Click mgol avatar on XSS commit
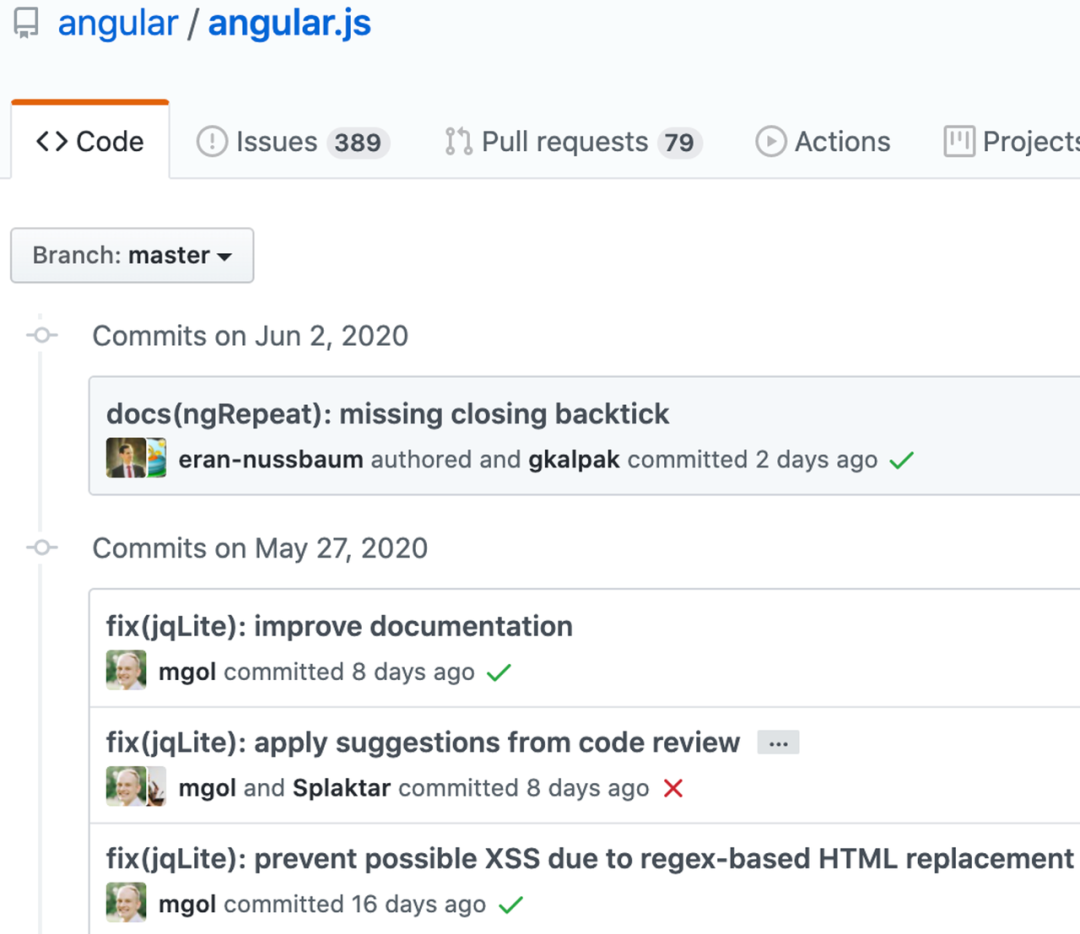The image size is (1080, 934). click(x=126, y=902)
